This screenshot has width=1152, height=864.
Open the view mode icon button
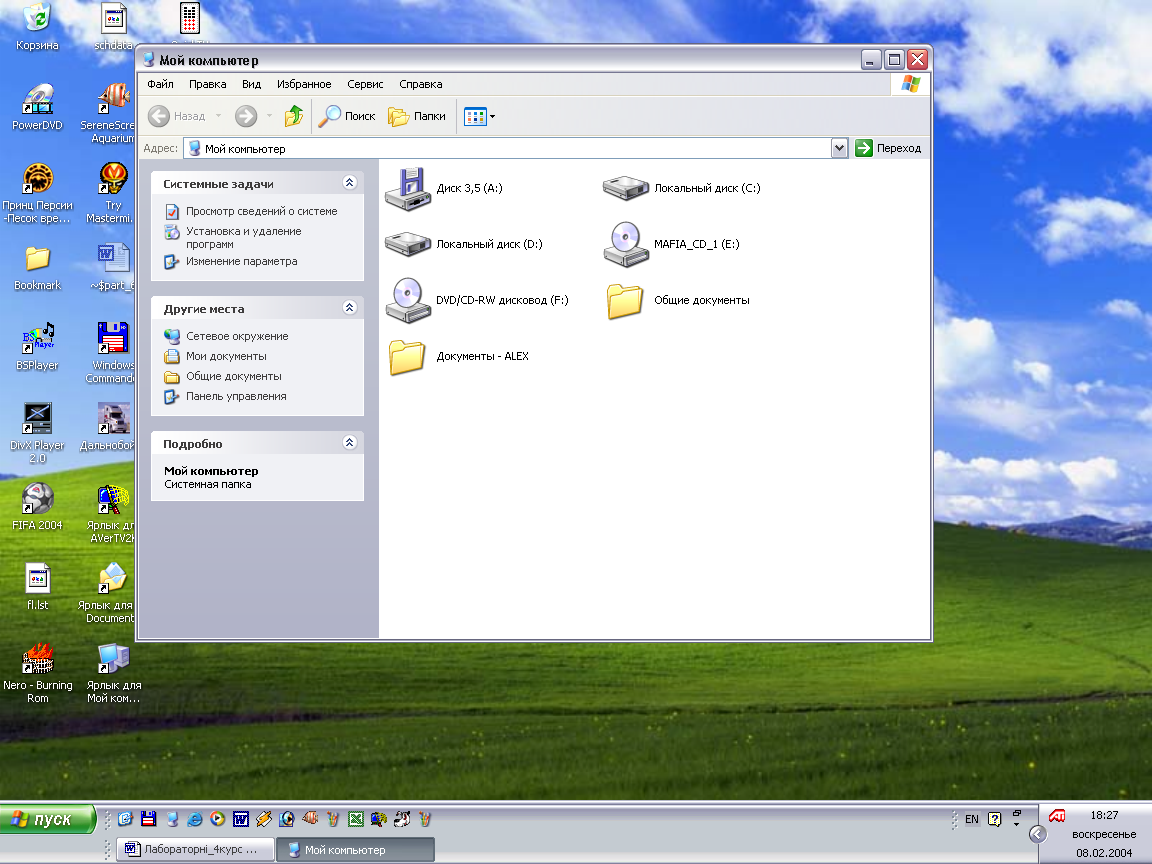tap(475, 116)
